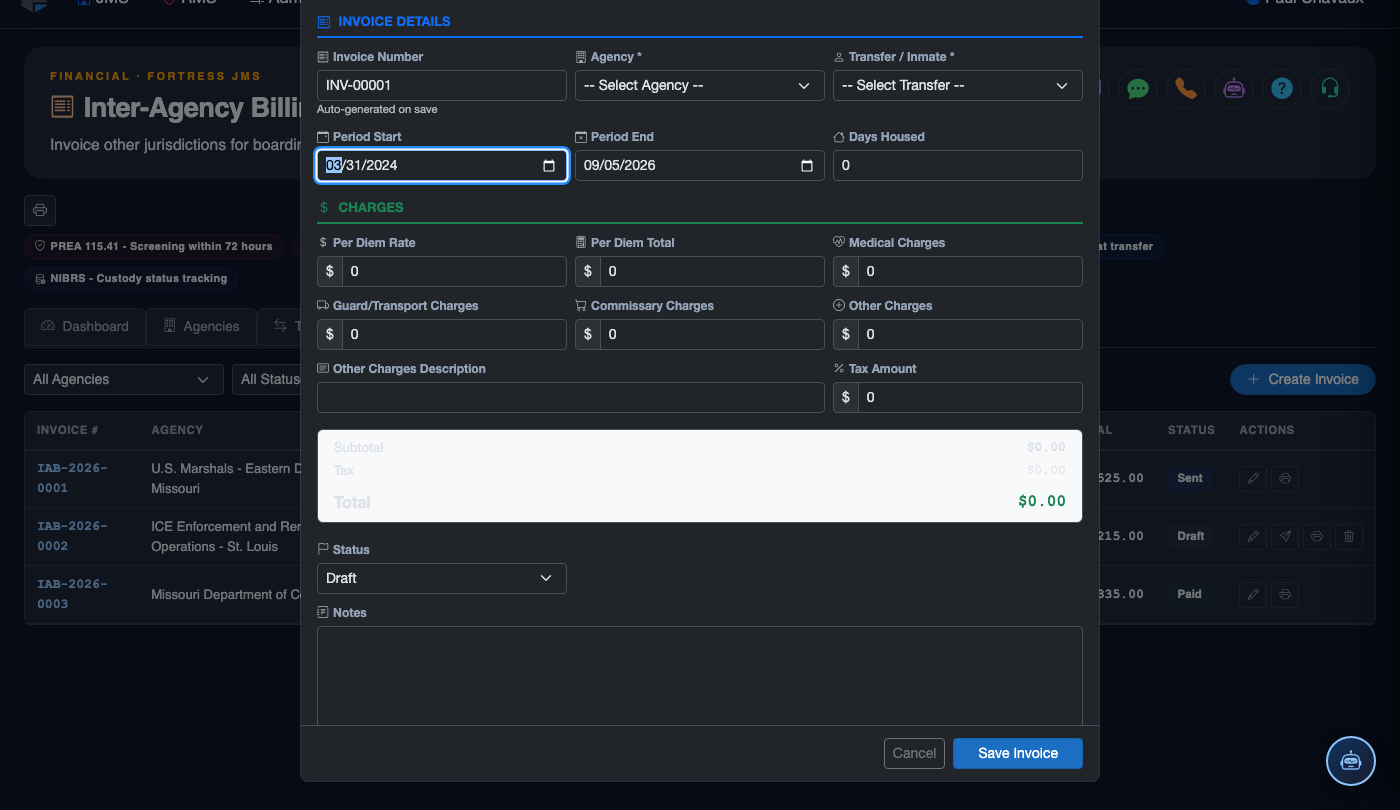Send invoice IAB-2026-0002 with the paper plane icon
This screenshot has width=1400, height=810.
1285,537
